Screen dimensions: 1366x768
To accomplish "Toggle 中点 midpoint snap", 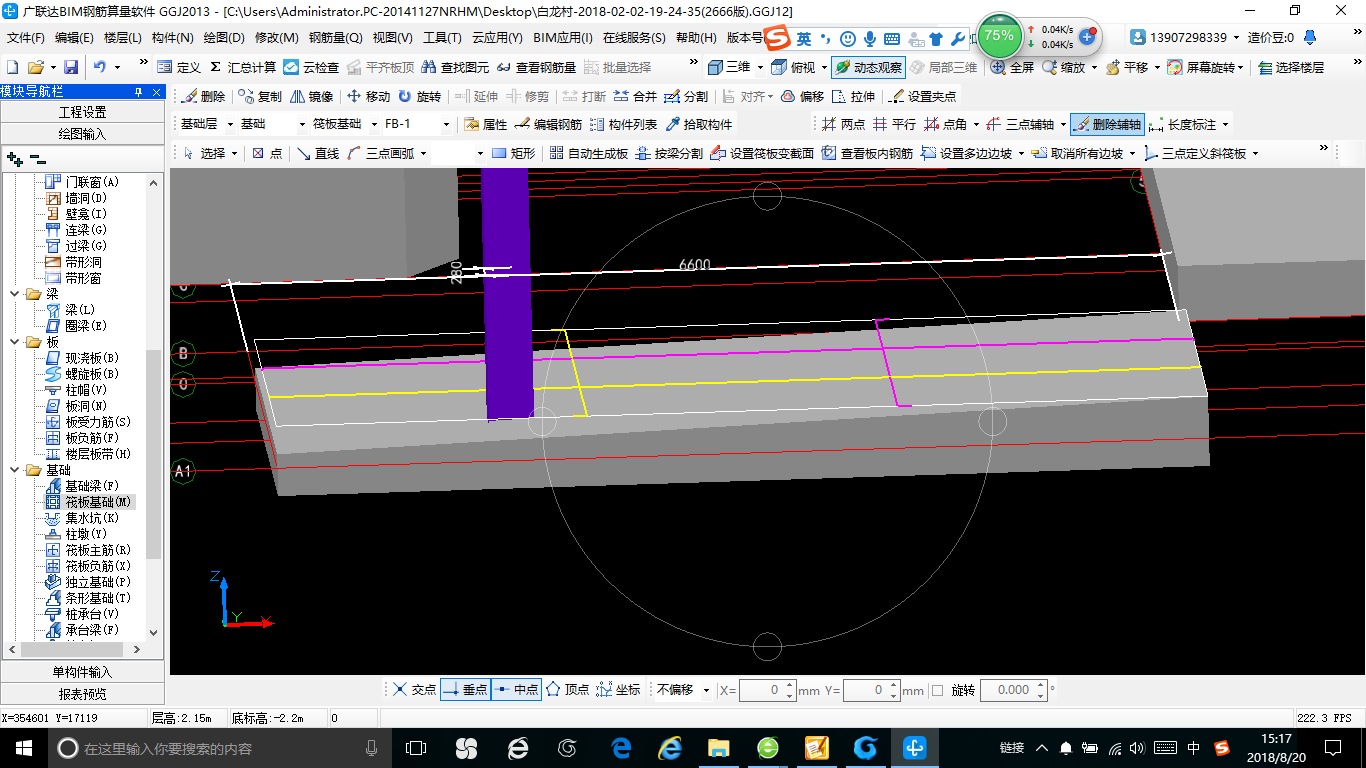I will [516, 690].
